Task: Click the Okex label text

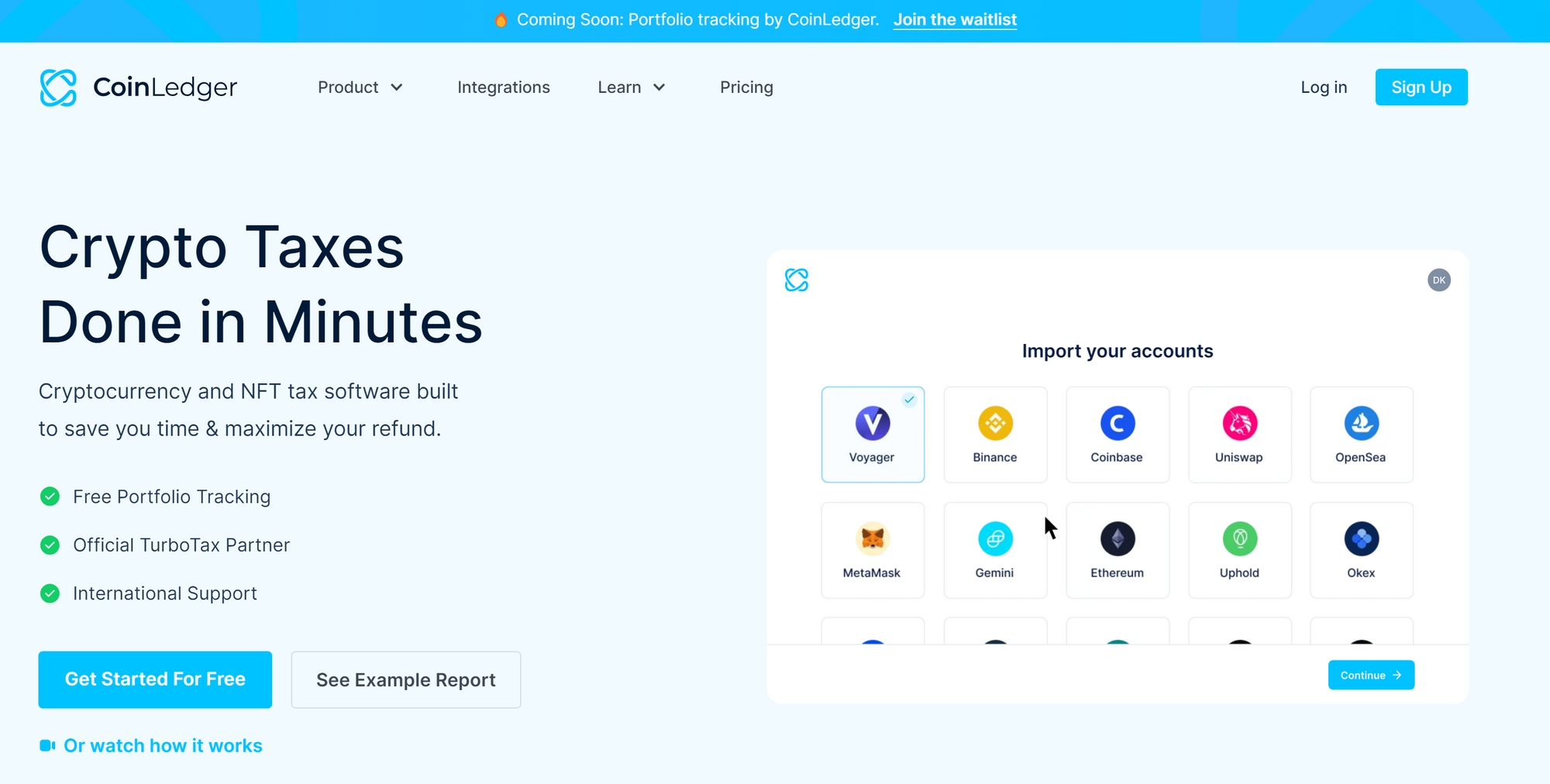Action: pyautogui.click(x=1361, y=573)
